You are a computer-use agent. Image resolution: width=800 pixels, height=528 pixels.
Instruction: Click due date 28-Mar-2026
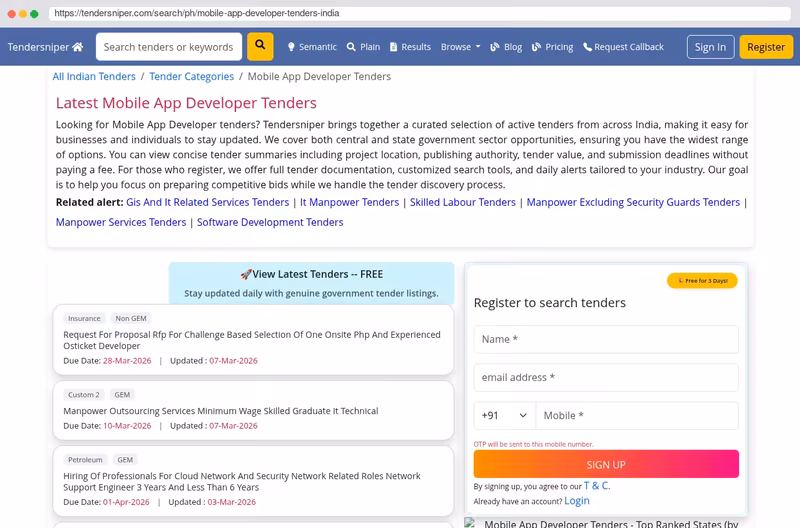127,361
